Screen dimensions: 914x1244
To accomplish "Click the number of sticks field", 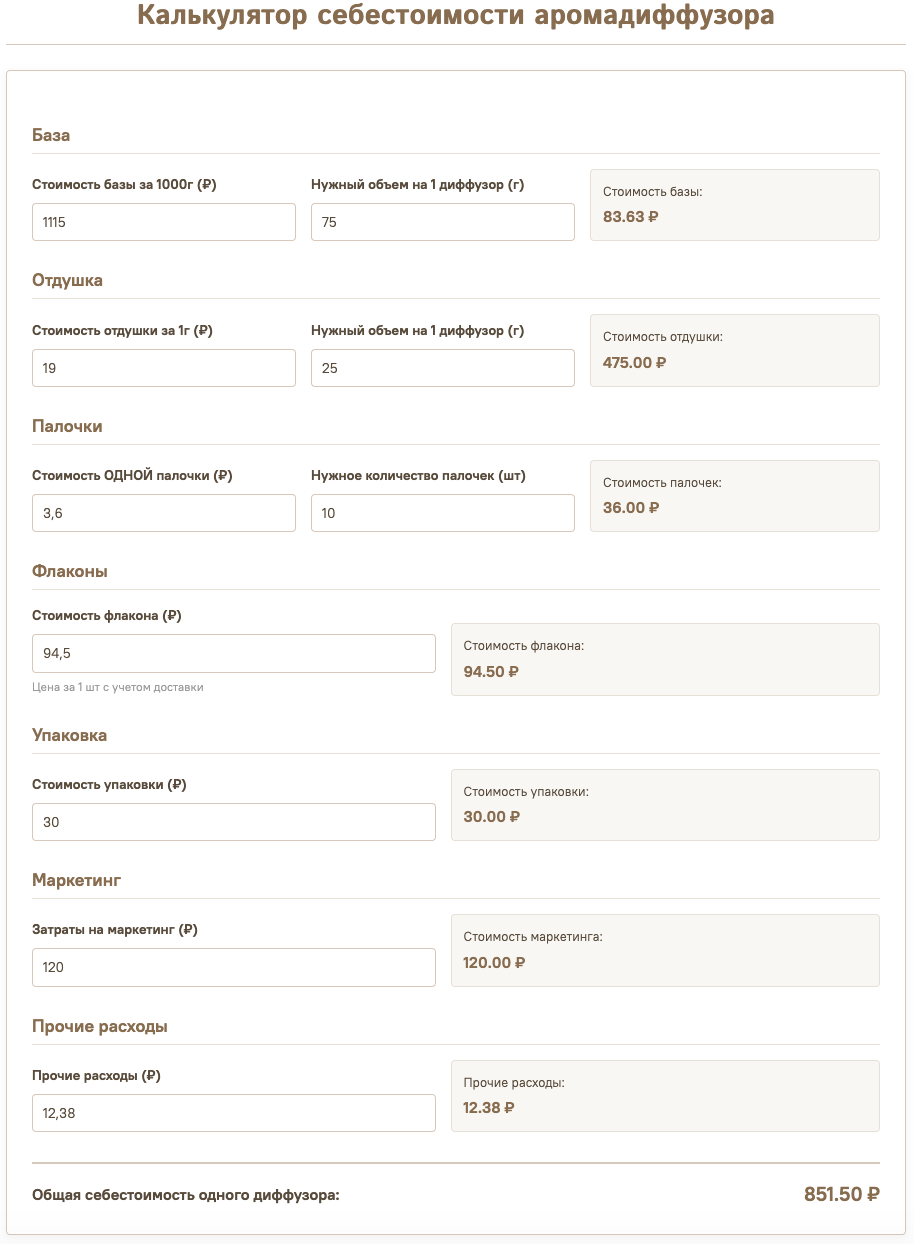I will [443, 513].
